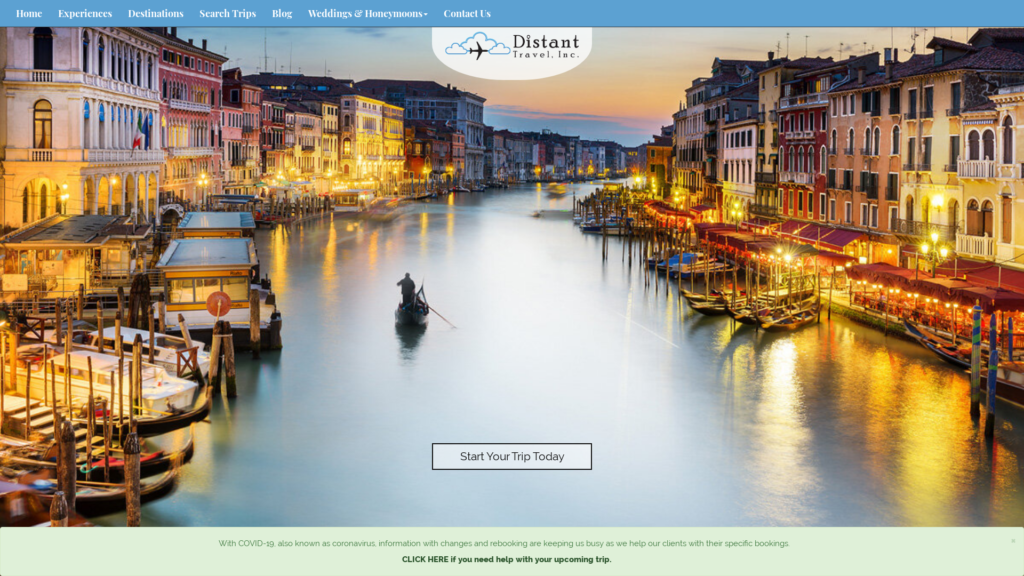Click the airplane and cloud logo icon
This screenshot has height=576, width=1024.
coord(477,46)
